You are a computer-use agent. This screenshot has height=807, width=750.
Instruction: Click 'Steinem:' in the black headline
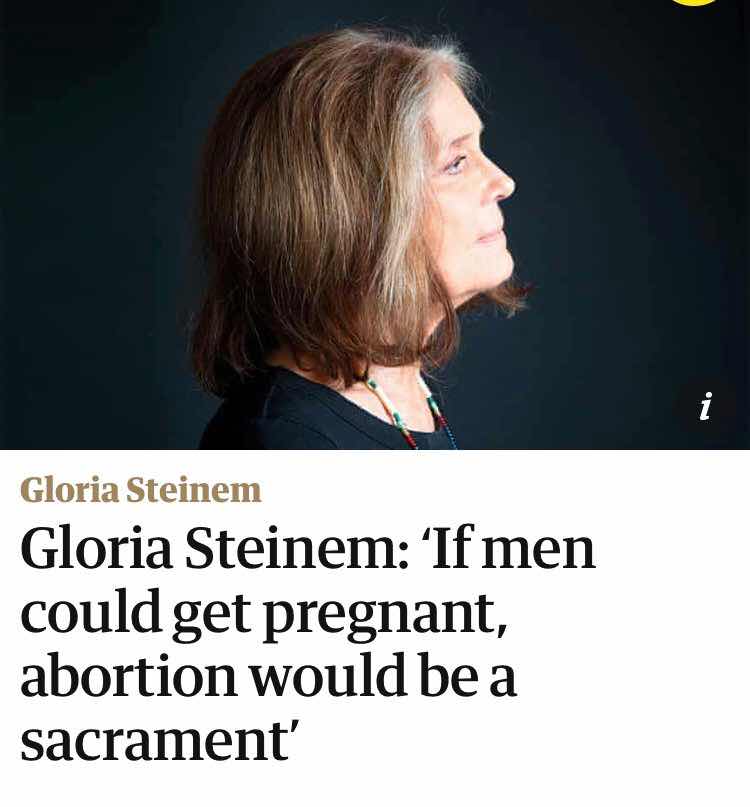(x=297, y=550)
